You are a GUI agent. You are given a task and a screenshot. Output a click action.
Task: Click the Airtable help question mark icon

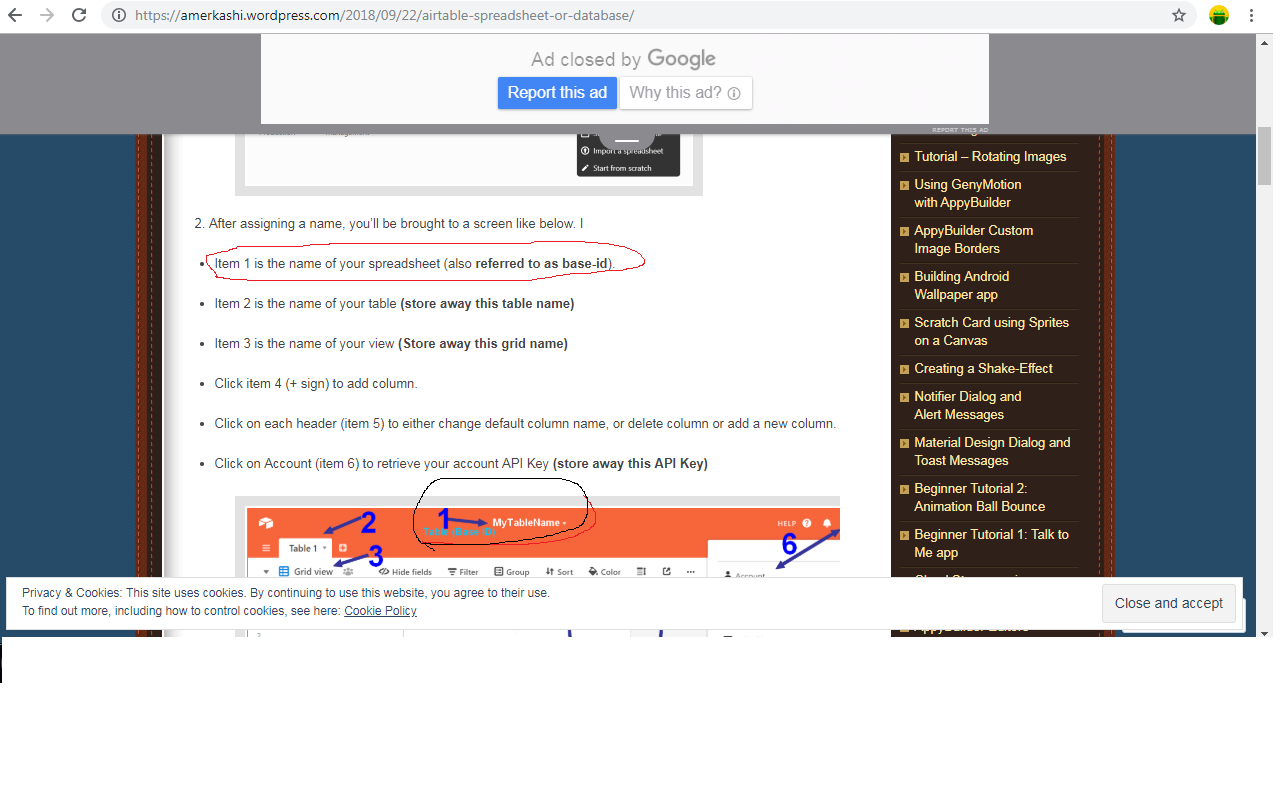click(807, 523)
